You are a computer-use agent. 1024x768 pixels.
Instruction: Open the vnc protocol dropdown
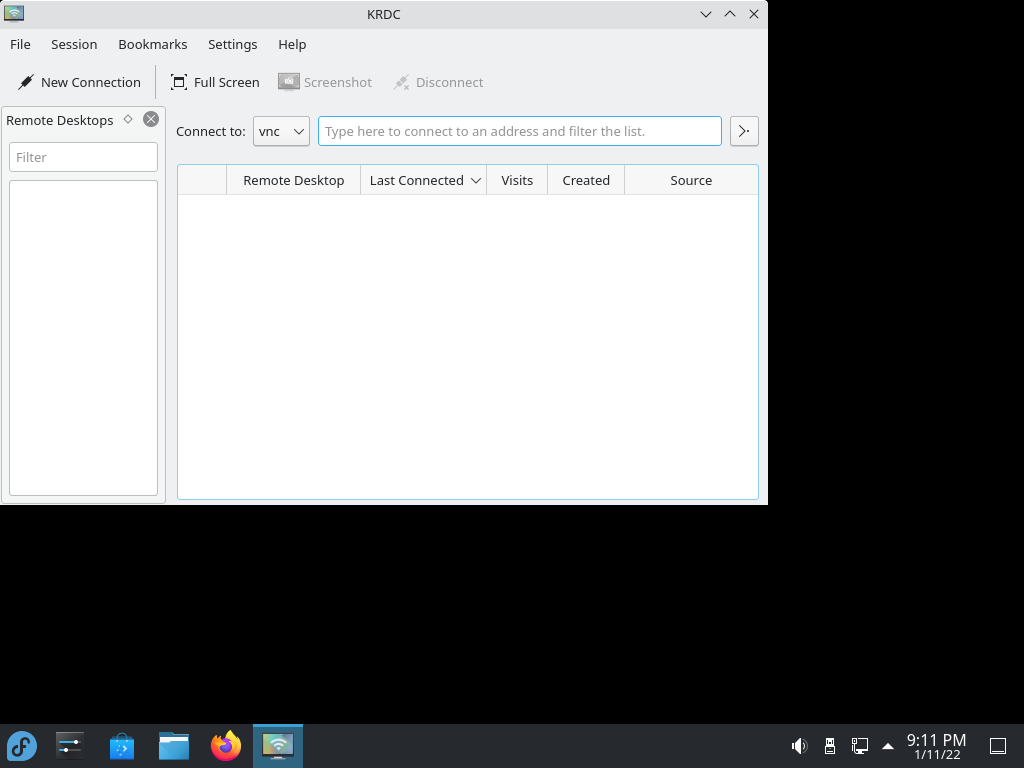coord(281,131)
